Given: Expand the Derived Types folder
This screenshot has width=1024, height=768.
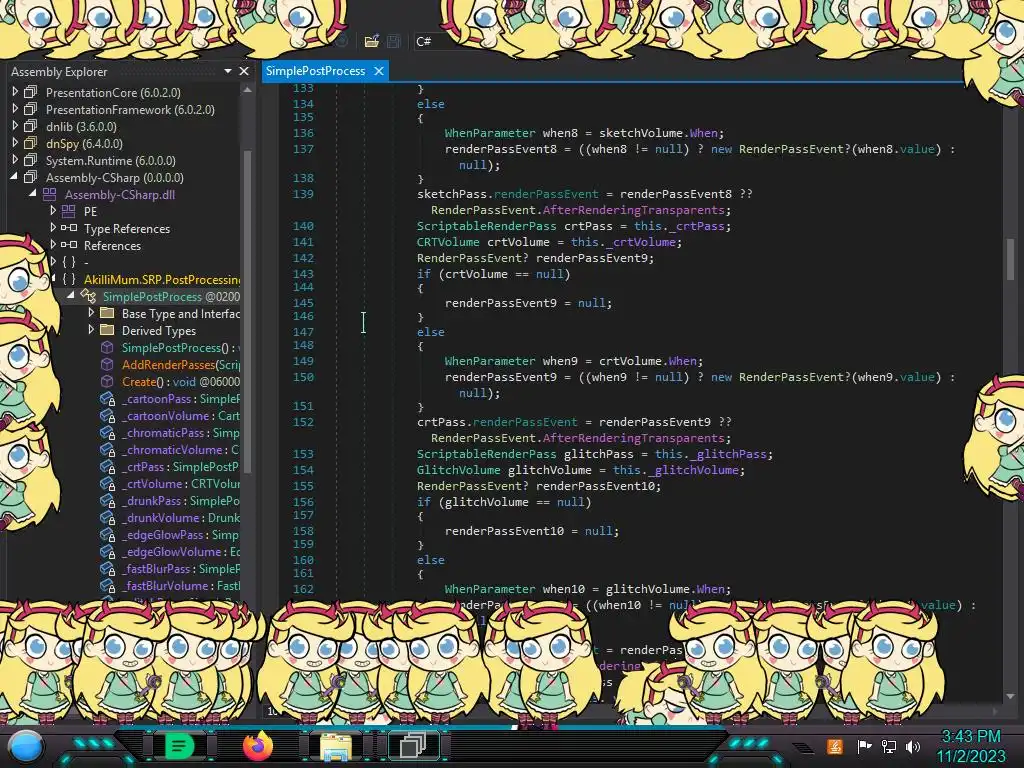Looking at the screenshot, I should click(91, 330).
